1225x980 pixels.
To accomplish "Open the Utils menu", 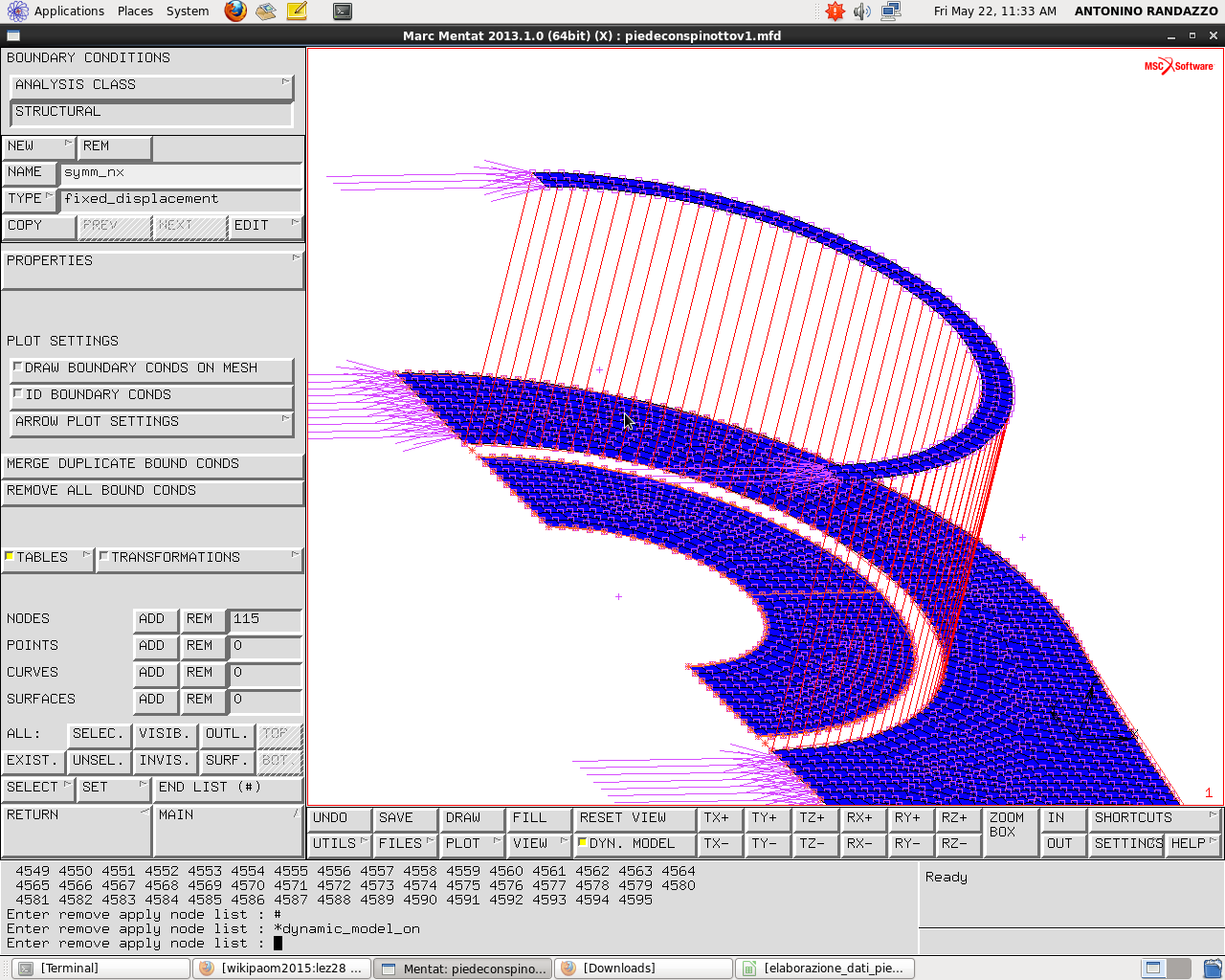I will click(x=340, y=844).
